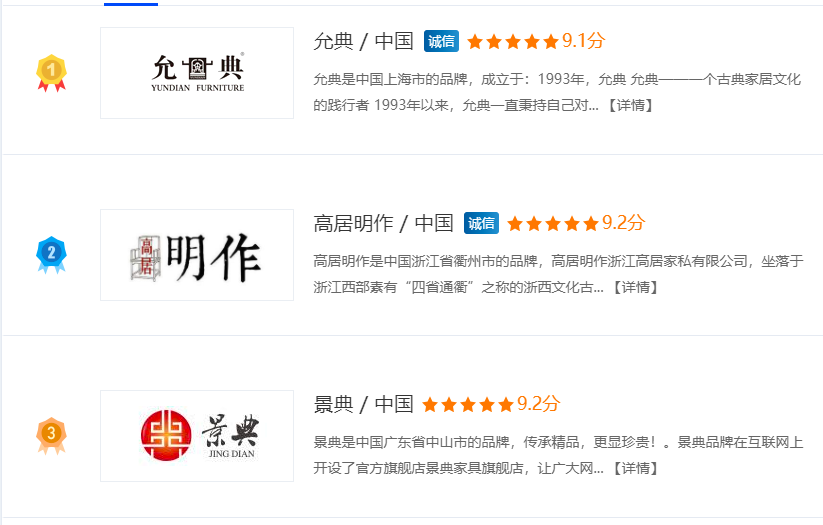Screen dimensions: 823x525
Task: Click the 9.1分 star rating for 允典
Action: coord(536,41)
